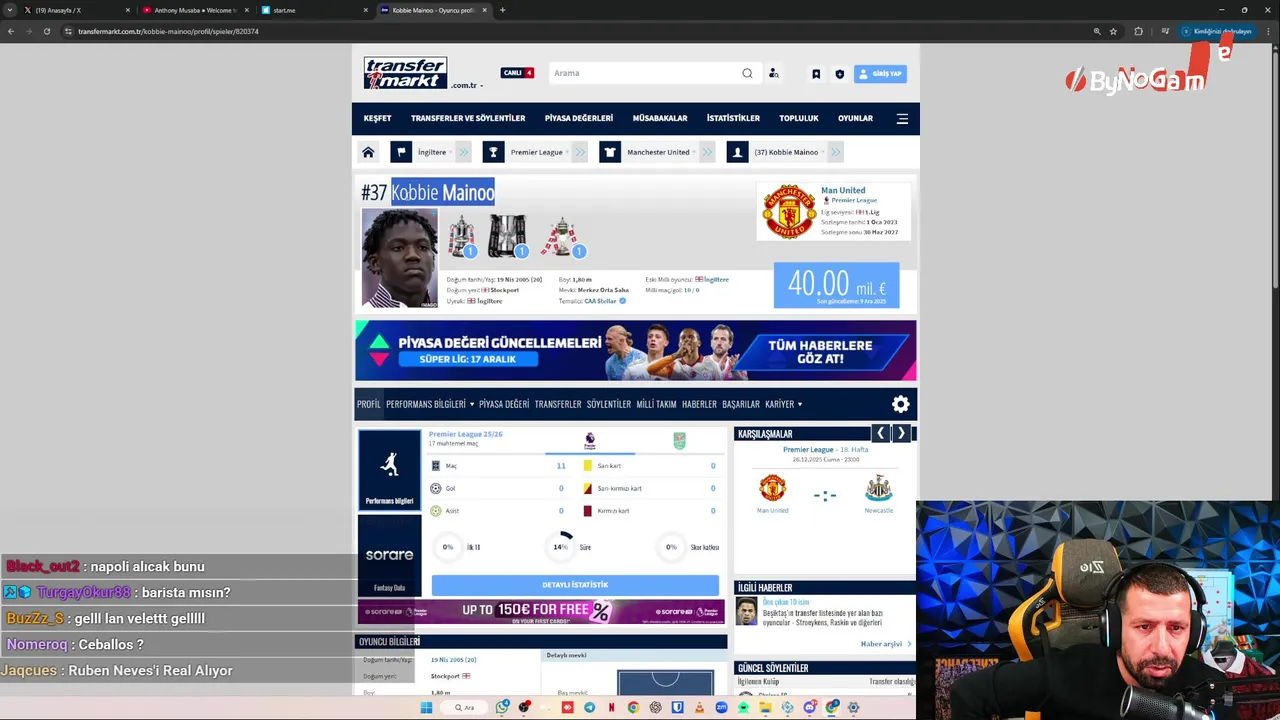This screenshot has width=1280, height=720.
Task: Expand PERFORMANS BİLGİLERİ dropdown tab
Action: (x=430, y=404)
